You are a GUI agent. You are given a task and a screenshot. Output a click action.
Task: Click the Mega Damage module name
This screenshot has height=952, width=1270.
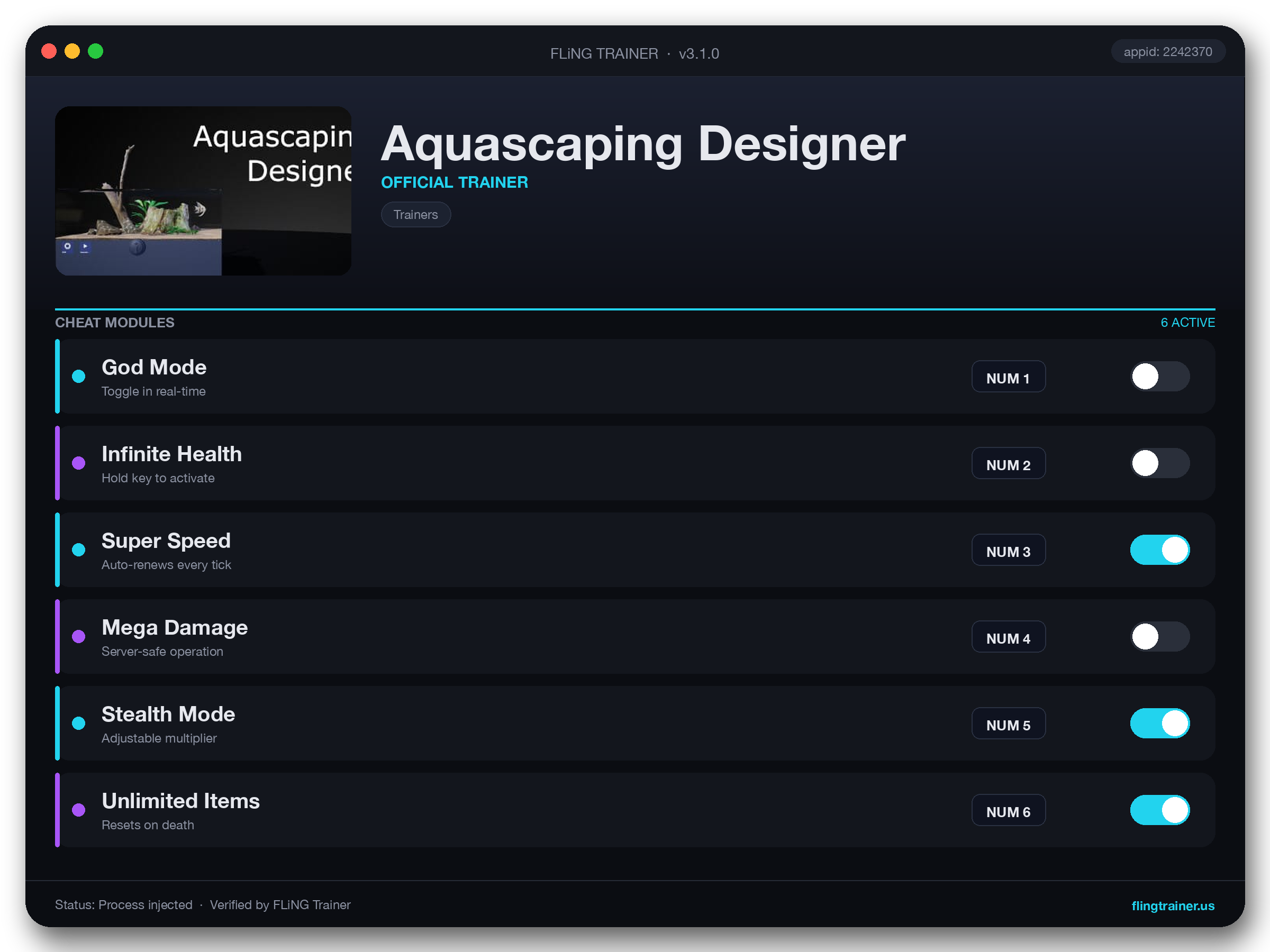click(175, 627)
